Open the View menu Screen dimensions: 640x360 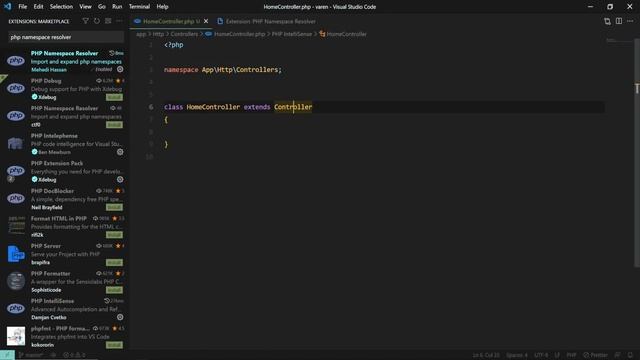(85, 7)
